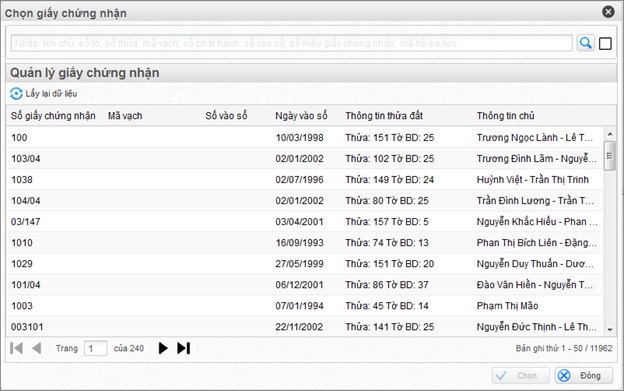Click owner Trương Ngọc Lành

pyautogui.click(x=517, y=138)
